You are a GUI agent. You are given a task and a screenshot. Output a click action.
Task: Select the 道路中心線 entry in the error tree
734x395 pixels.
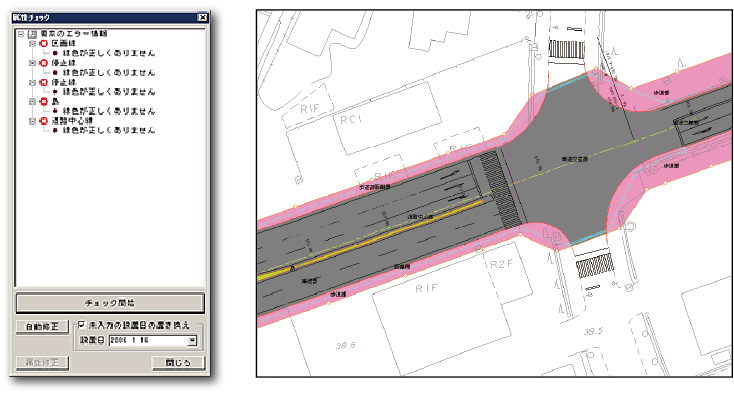coord(72,121)
